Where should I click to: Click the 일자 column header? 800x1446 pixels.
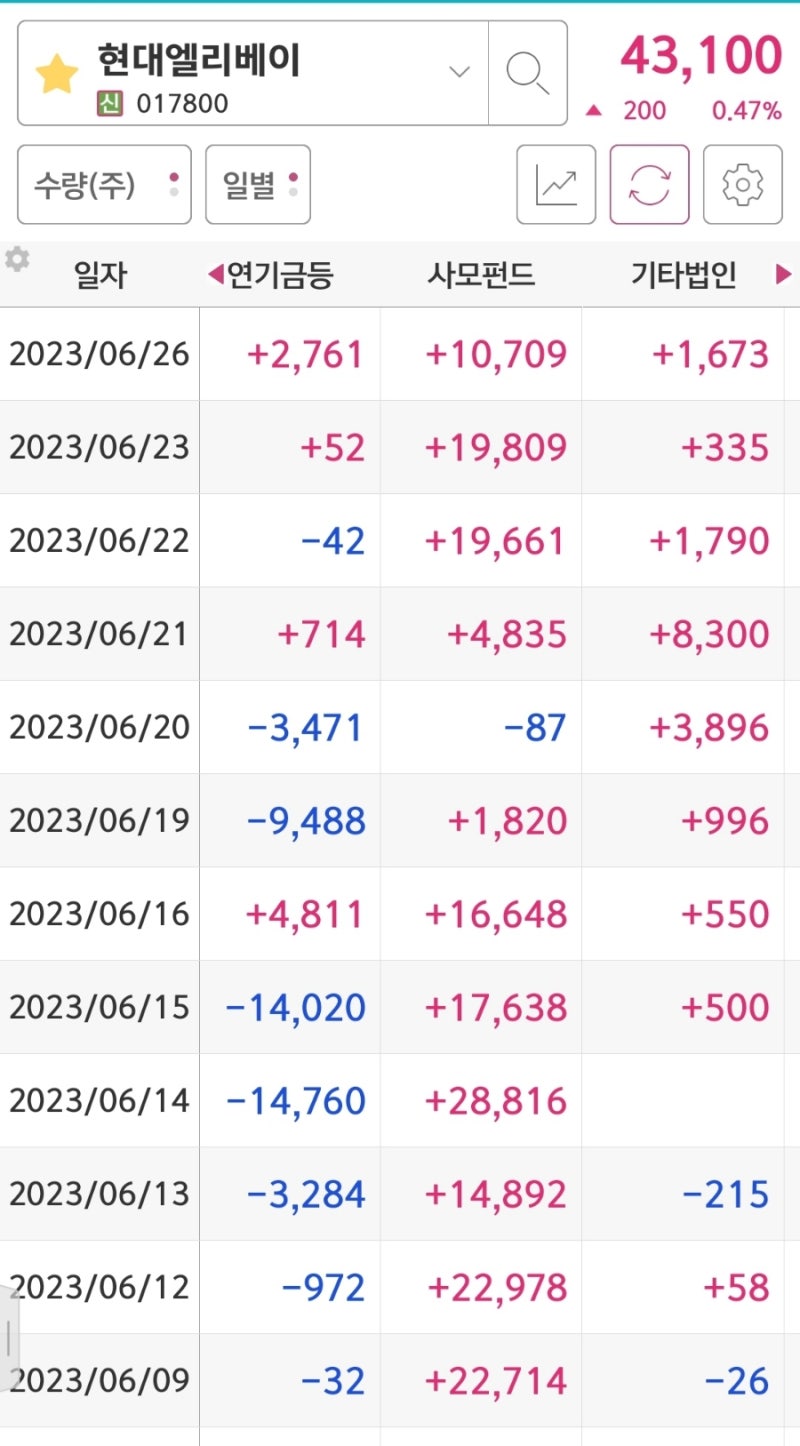[100, 275]
